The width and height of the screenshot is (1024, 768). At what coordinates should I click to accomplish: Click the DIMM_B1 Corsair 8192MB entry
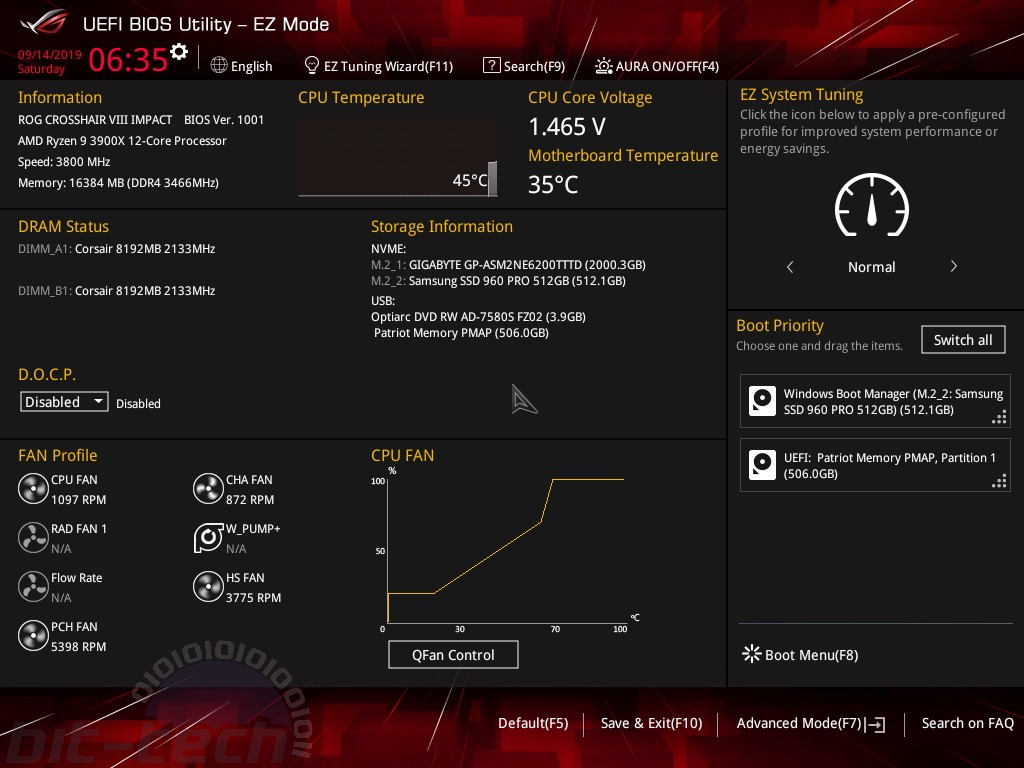116,291
